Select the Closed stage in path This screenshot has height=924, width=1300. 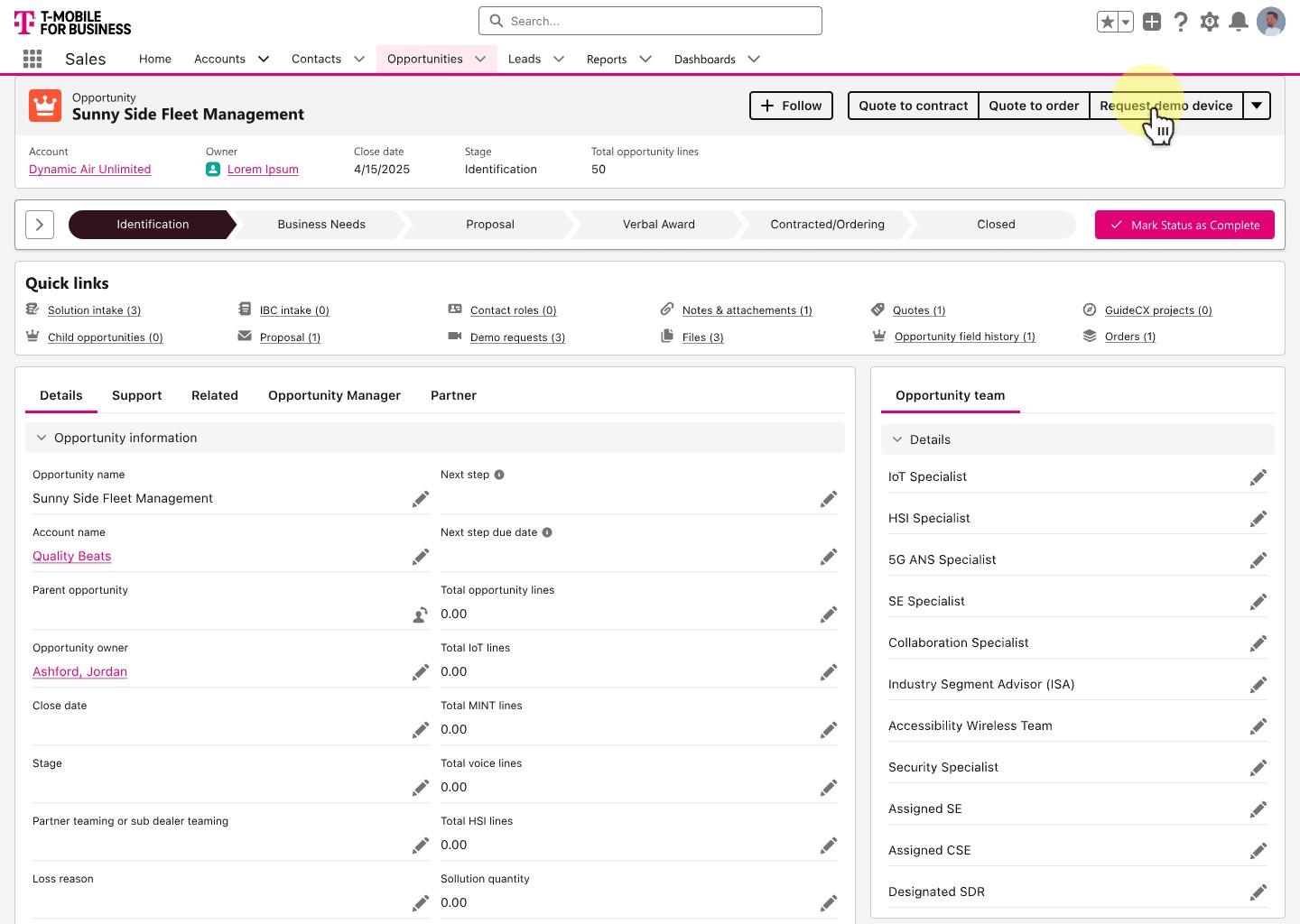(996, 225)
